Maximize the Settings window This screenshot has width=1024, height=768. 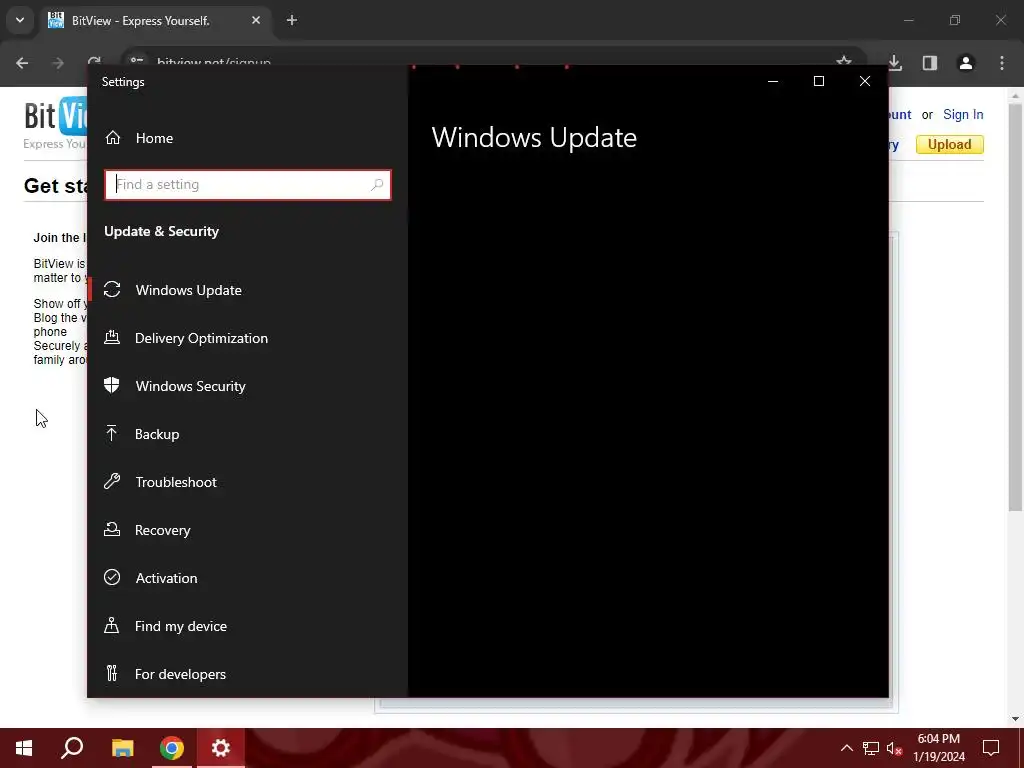coord(819,81)
